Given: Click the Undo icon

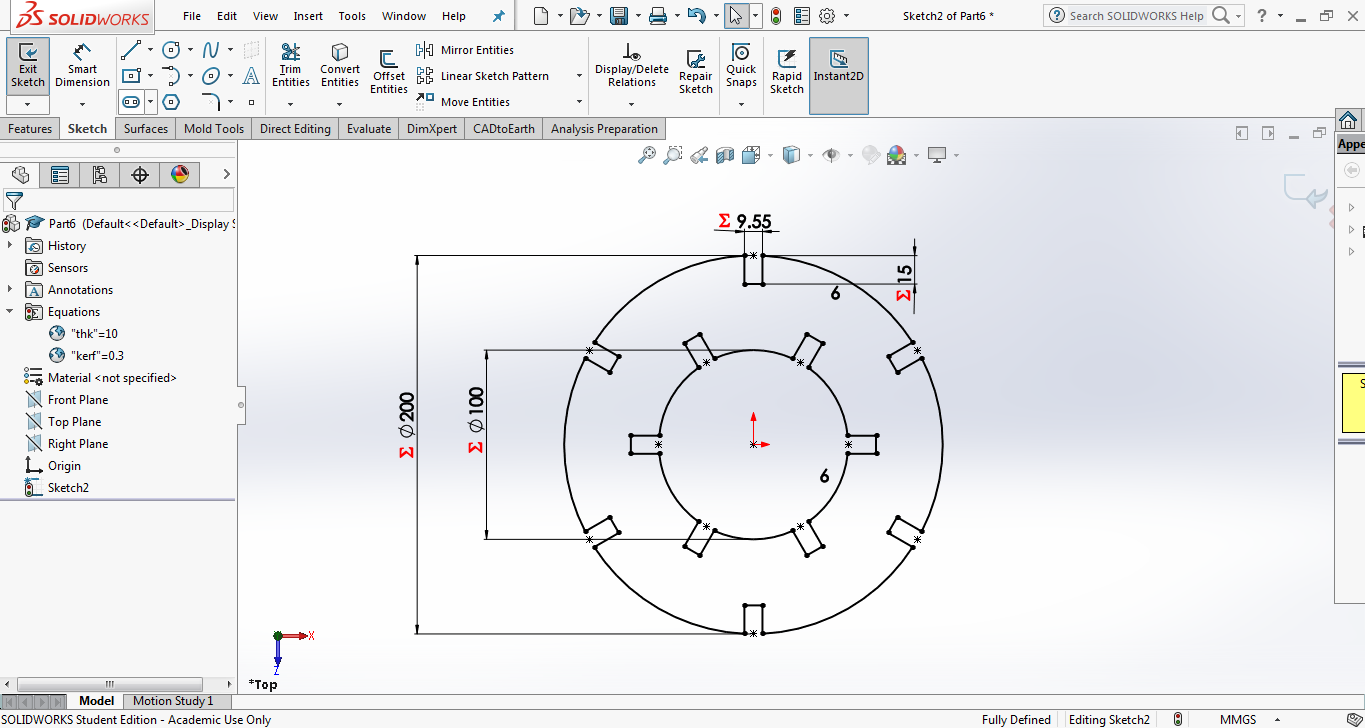Looking at the screenshot, I should click(697, 16).
